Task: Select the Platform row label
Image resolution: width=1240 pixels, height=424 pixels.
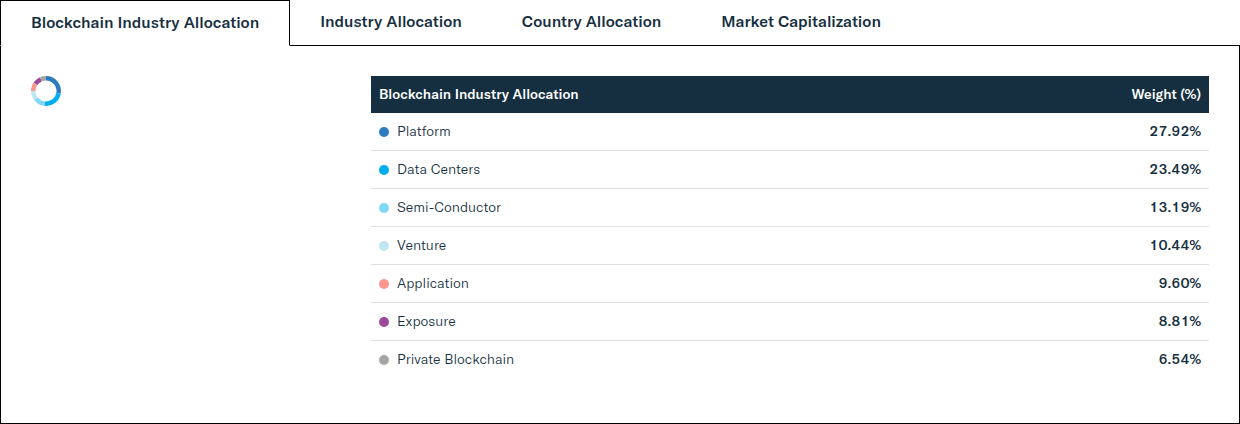Action: pyautogui.click(x=424, y=131)
